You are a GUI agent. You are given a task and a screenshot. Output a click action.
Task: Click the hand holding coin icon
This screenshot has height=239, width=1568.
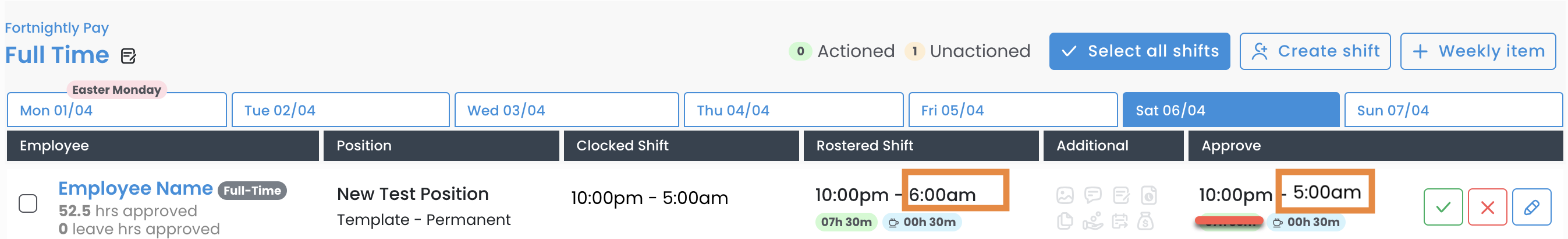pyautogui.click(x=1092, y=221)
